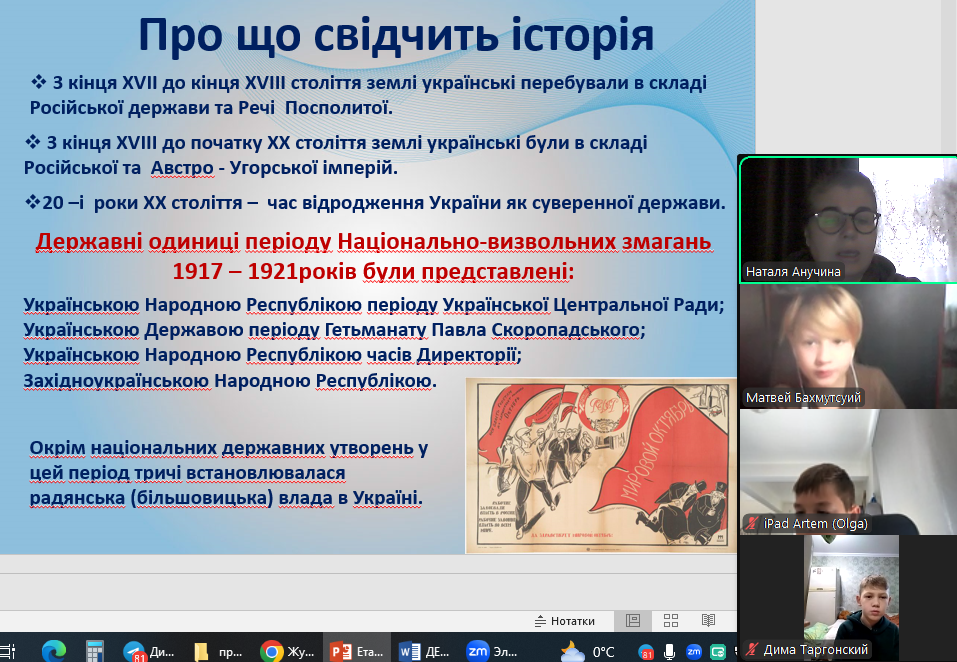
Task: Click the line Українською Народною Республікою часів Директорії
Action: pos(272,355)
